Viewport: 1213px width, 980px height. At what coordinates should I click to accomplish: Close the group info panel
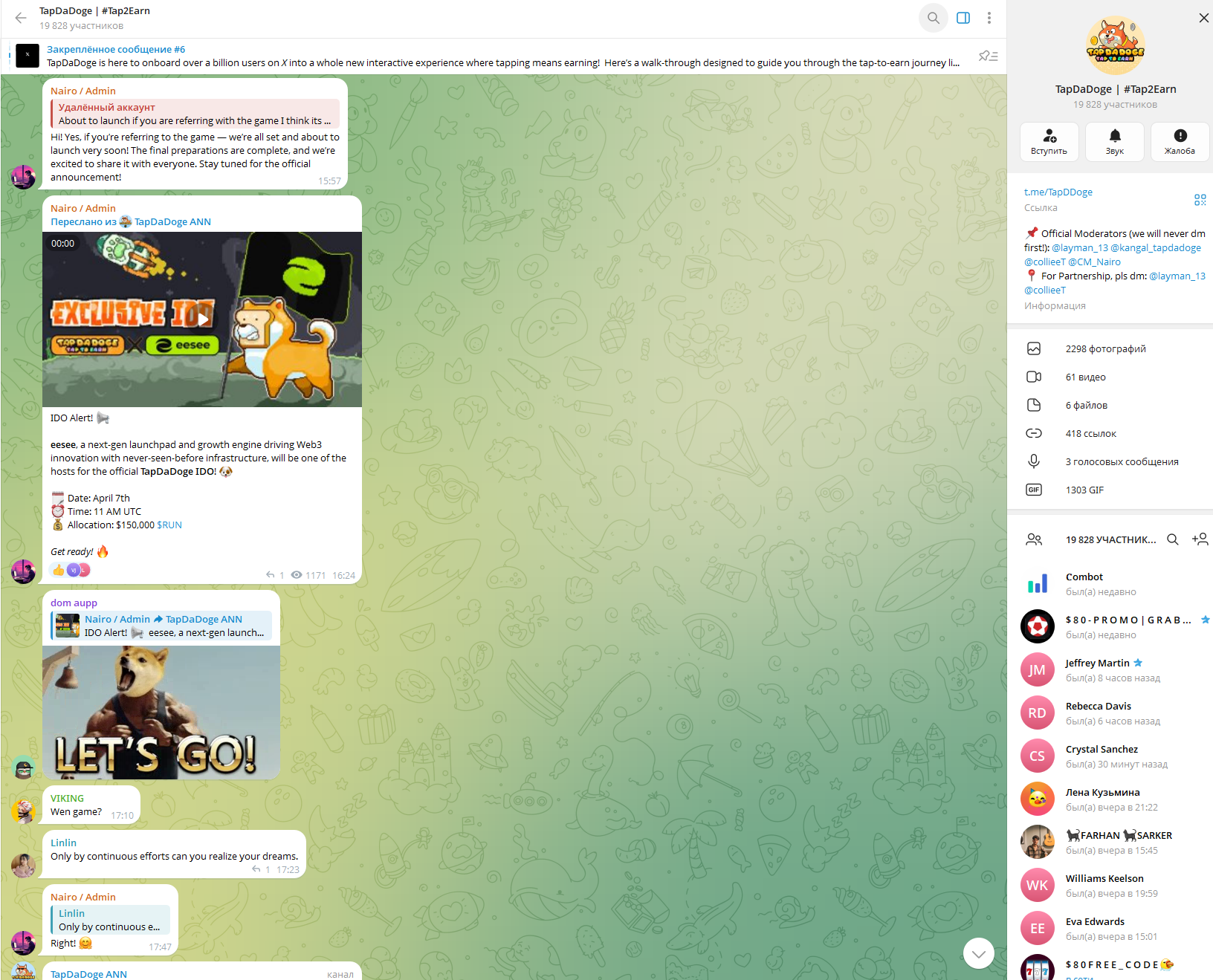(1203, 18)
